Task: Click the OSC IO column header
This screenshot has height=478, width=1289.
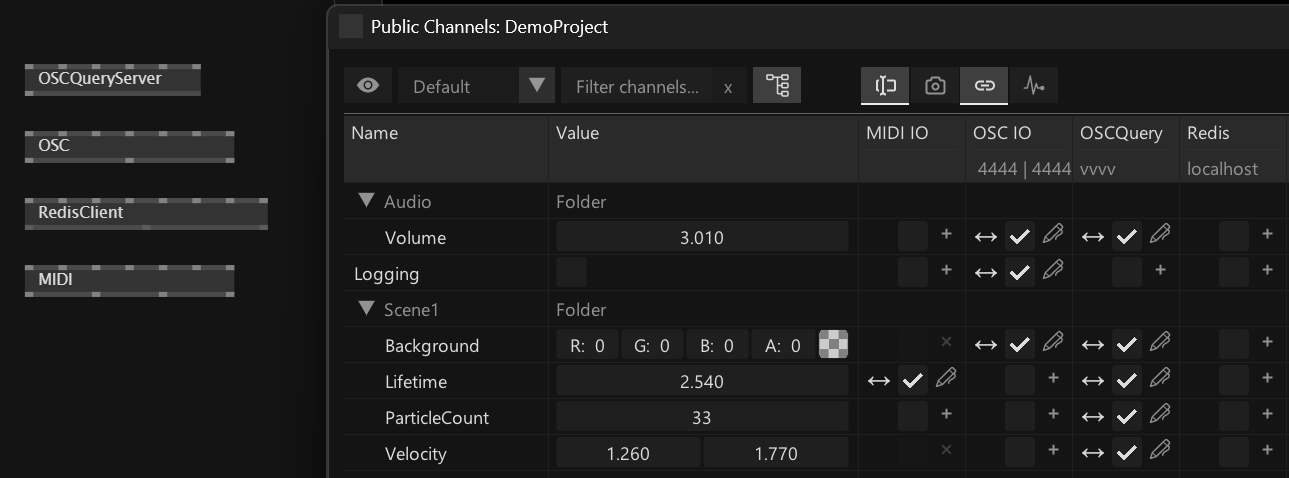Action: coord(1001,133)
